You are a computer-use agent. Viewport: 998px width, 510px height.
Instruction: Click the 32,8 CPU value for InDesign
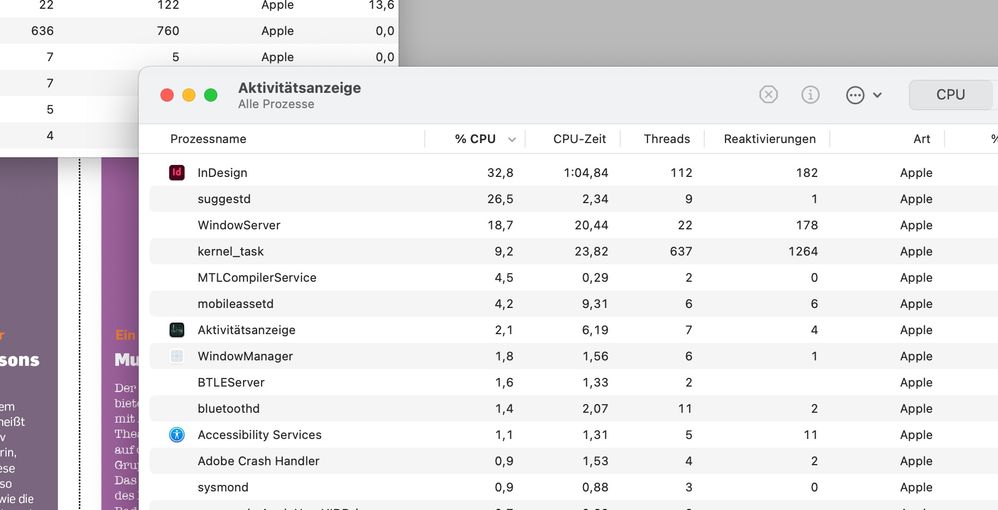click(500, 173)
